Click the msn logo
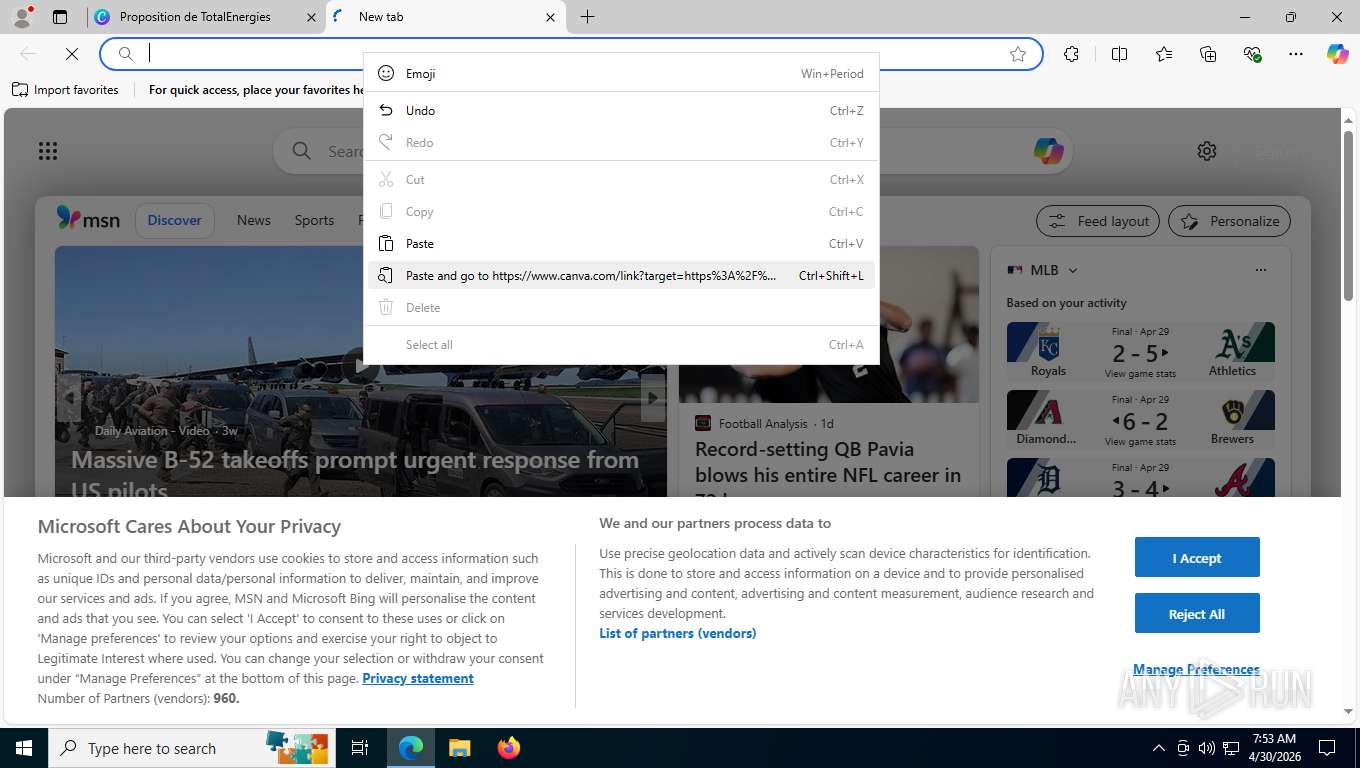Screen dimensions: 1360x768 point(88,219)
